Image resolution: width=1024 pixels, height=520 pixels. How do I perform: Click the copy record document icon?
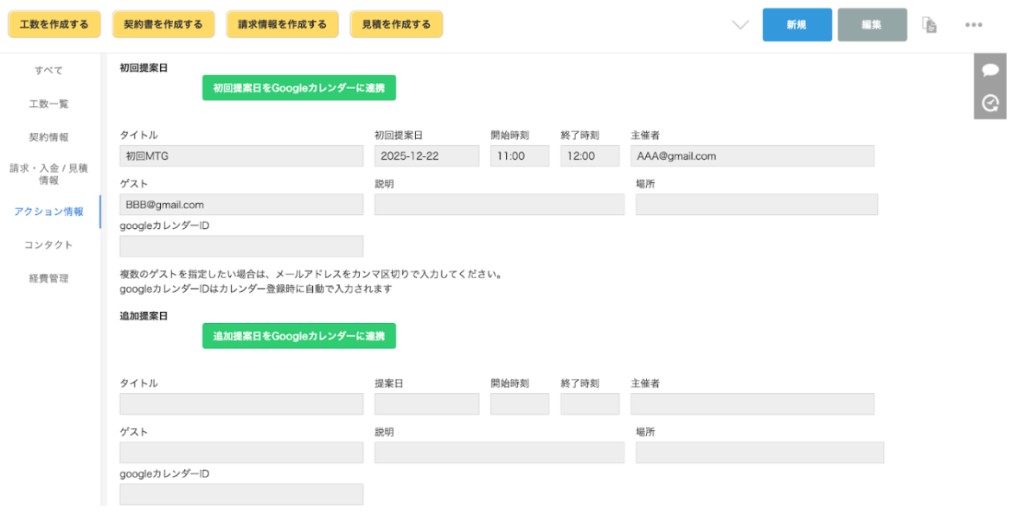click(929, 25)
